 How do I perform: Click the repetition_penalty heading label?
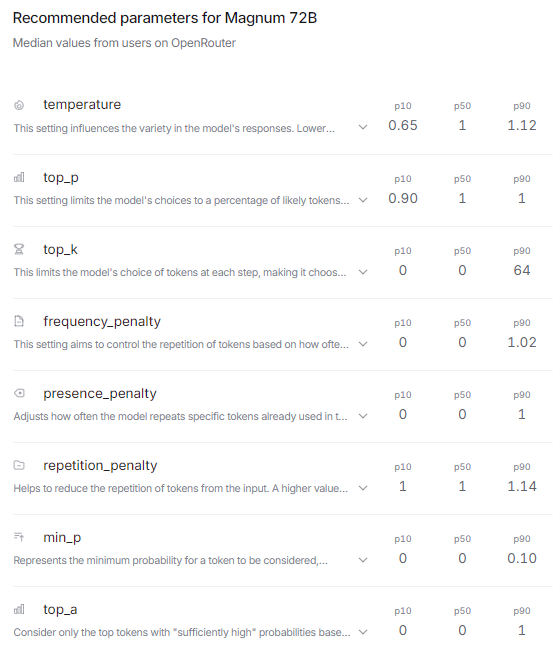(x=100, y=465)
